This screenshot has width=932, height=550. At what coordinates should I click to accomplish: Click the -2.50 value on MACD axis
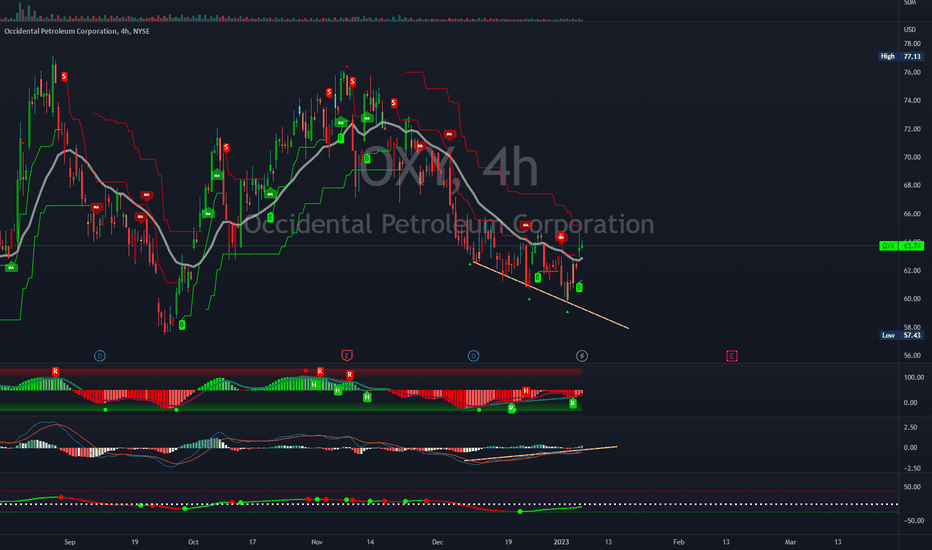[912, 469]
